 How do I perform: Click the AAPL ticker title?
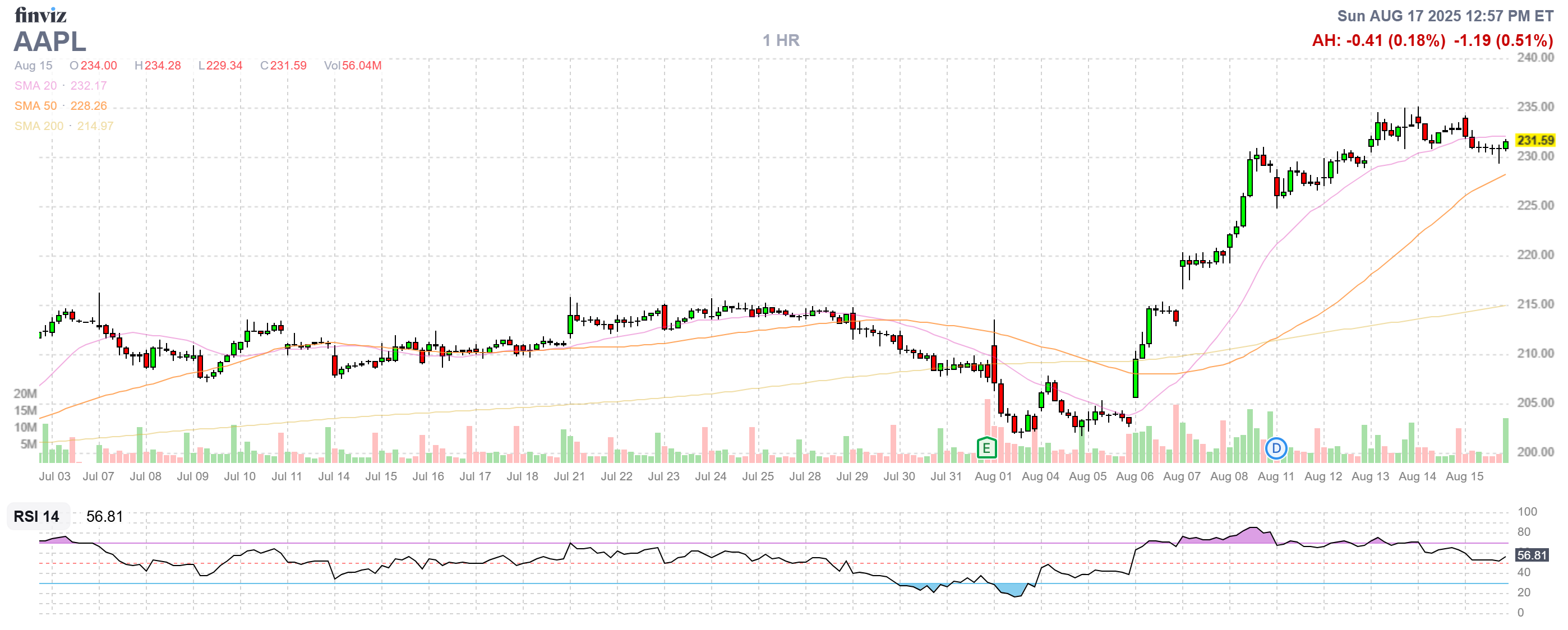click(x=50, y=41)
